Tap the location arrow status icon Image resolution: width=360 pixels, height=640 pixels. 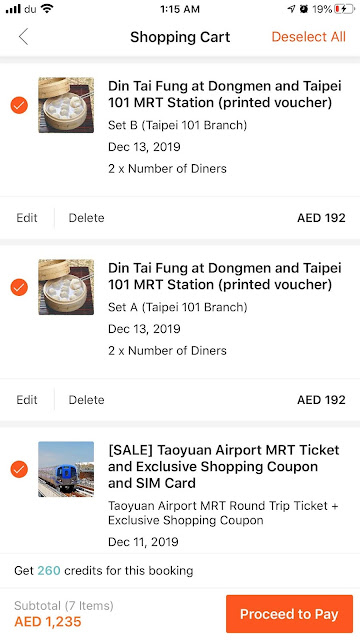click(x=291, y=9)
